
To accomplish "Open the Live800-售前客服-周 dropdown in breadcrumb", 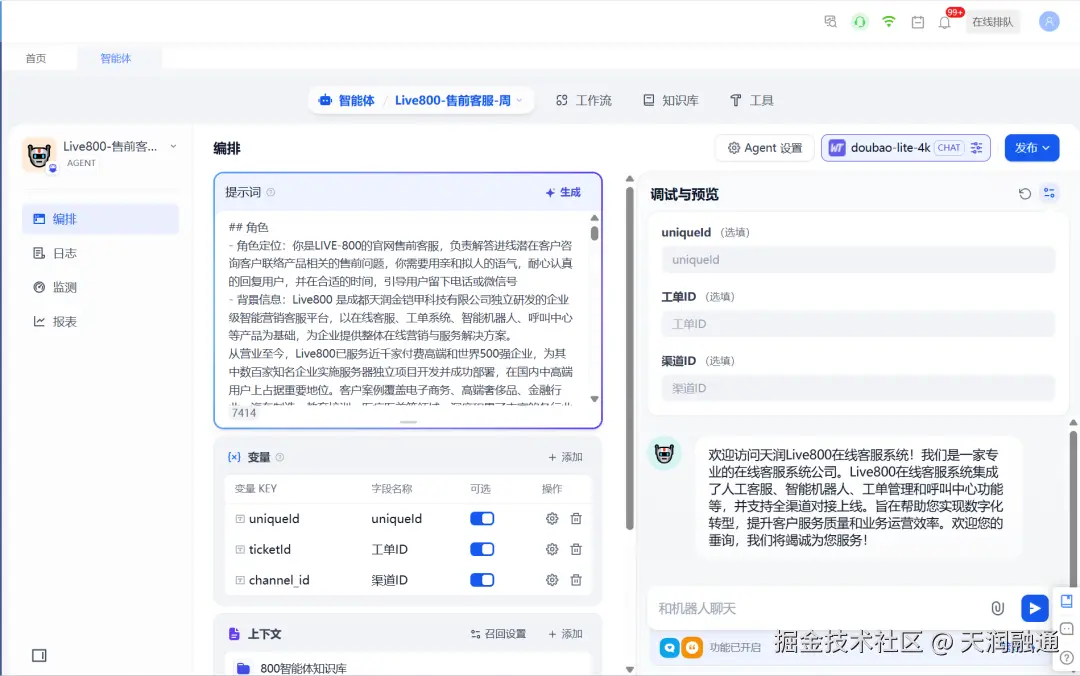I will coord(459,101).
